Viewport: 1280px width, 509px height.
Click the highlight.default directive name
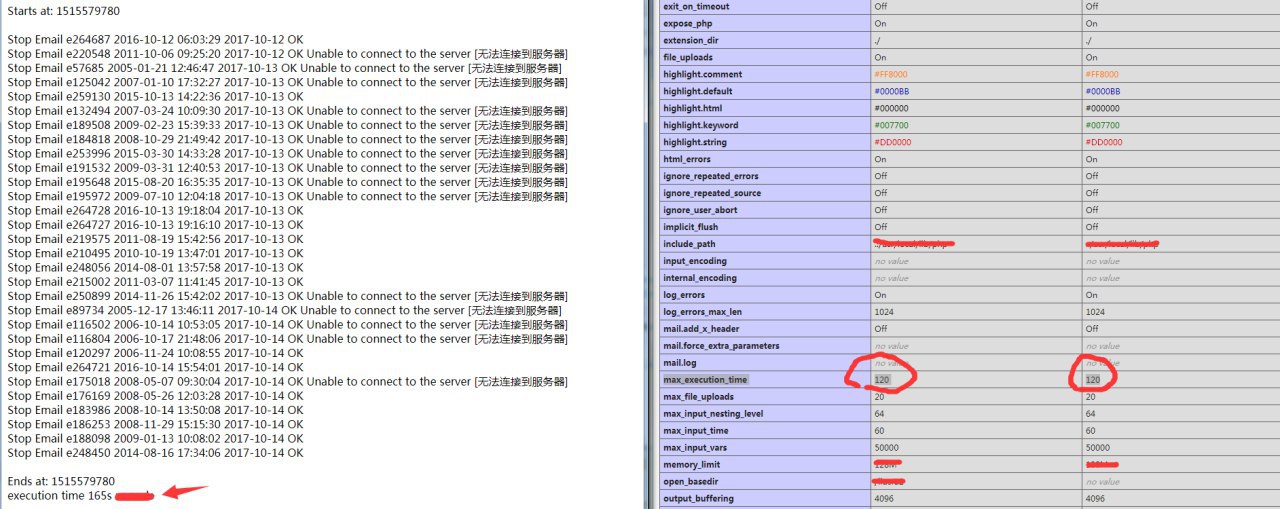[700, 91]
